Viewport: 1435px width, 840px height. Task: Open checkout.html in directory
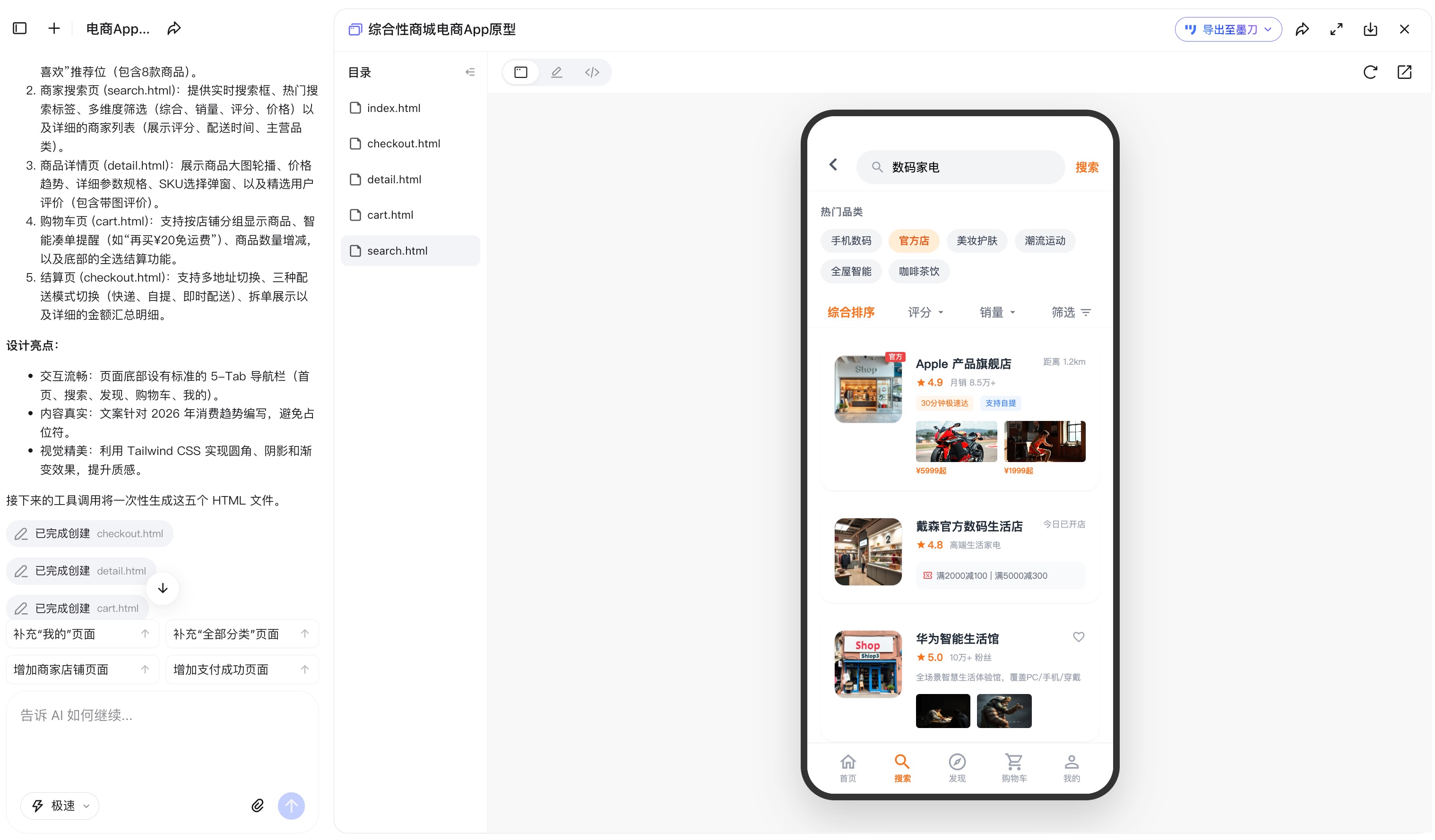(411, 144)
